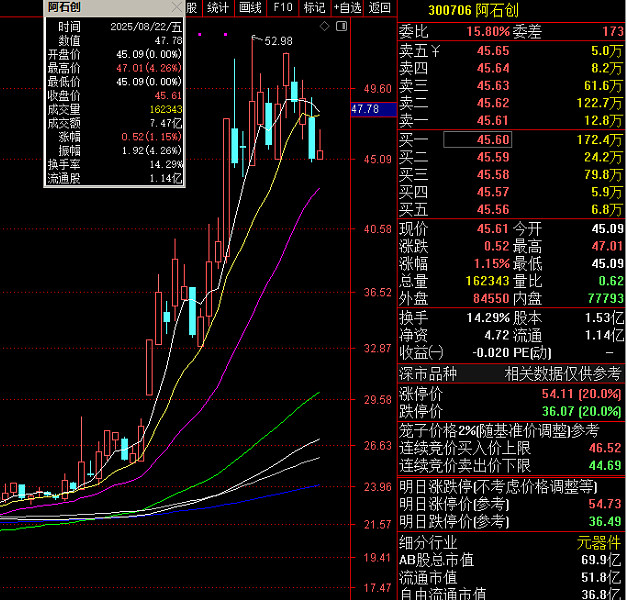Click the 笼子价格 reference header row
627x600 pixels.
pyautogui.click(x=499, y=430)
